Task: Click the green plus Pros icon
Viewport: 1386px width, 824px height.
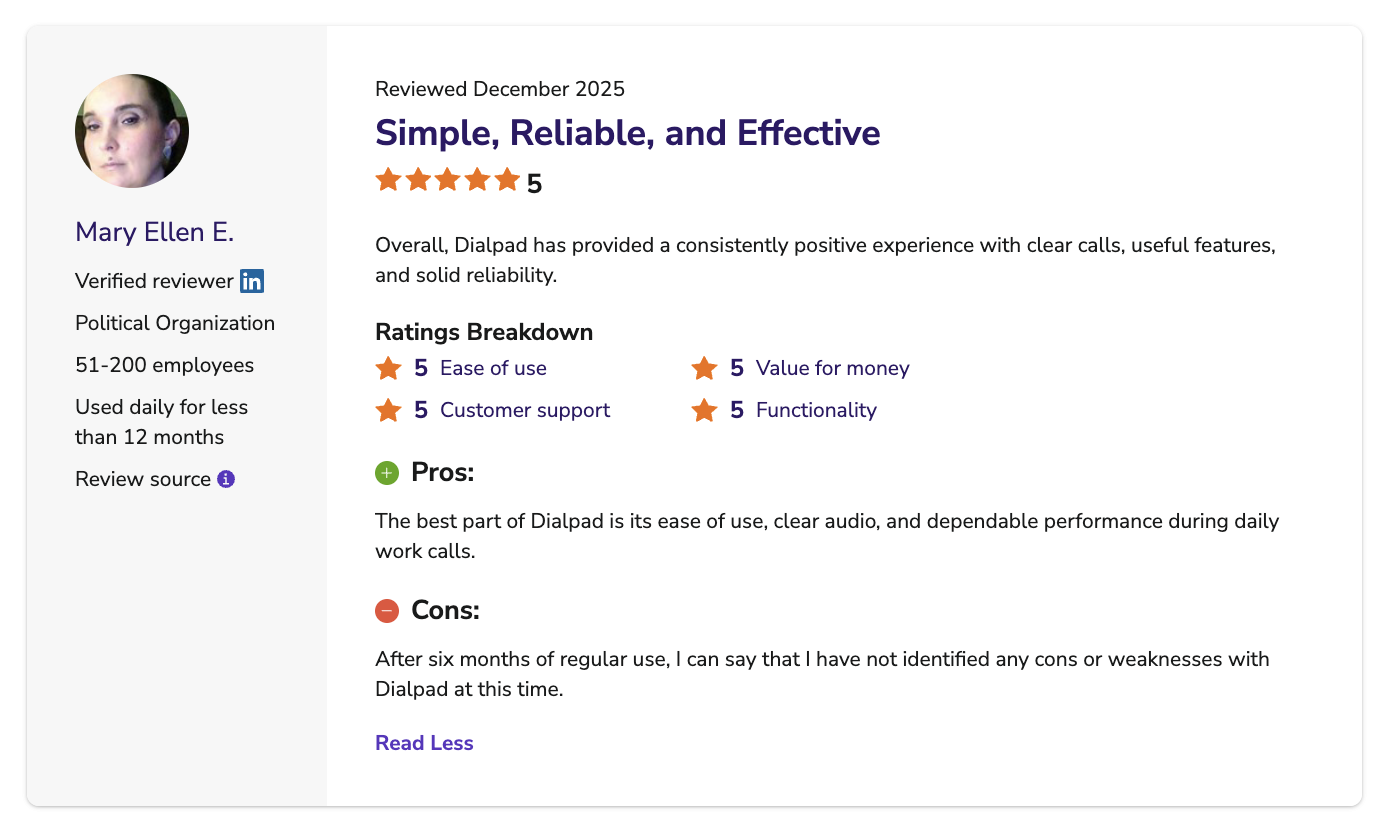Action: pyautogui.click(x=387, y=472)
